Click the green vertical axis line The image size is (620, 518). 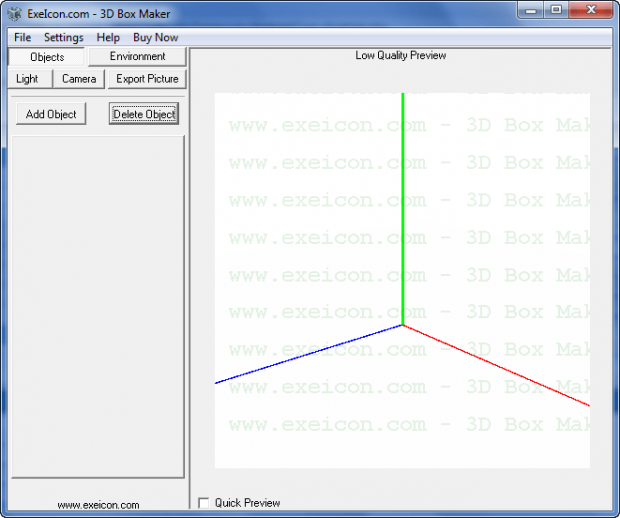402,200
